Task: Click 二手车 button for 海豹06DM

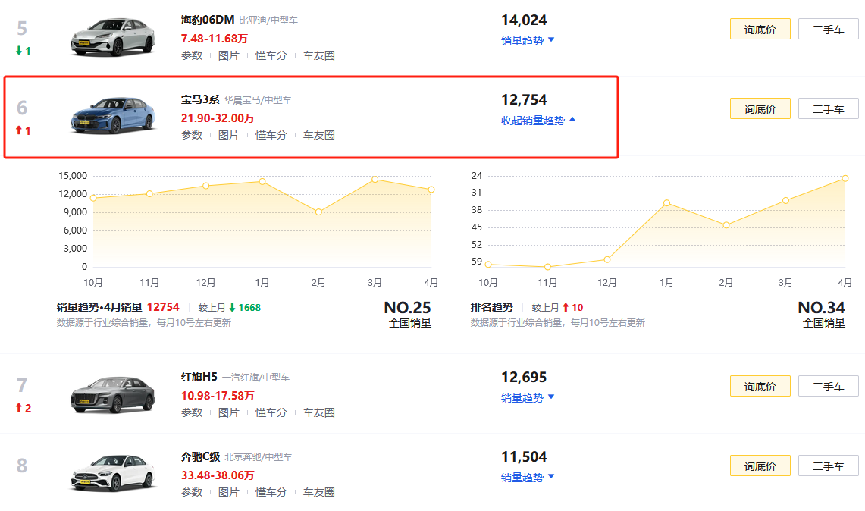Action: 829,29
